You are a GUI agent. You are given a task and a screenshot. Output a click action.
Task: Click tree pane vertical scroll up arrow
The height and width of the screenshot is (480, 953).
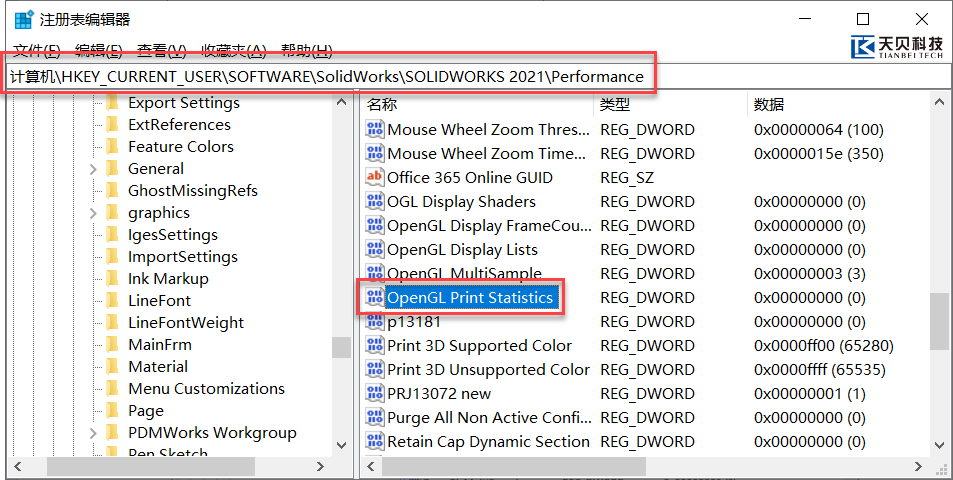(x=342, y=102)
